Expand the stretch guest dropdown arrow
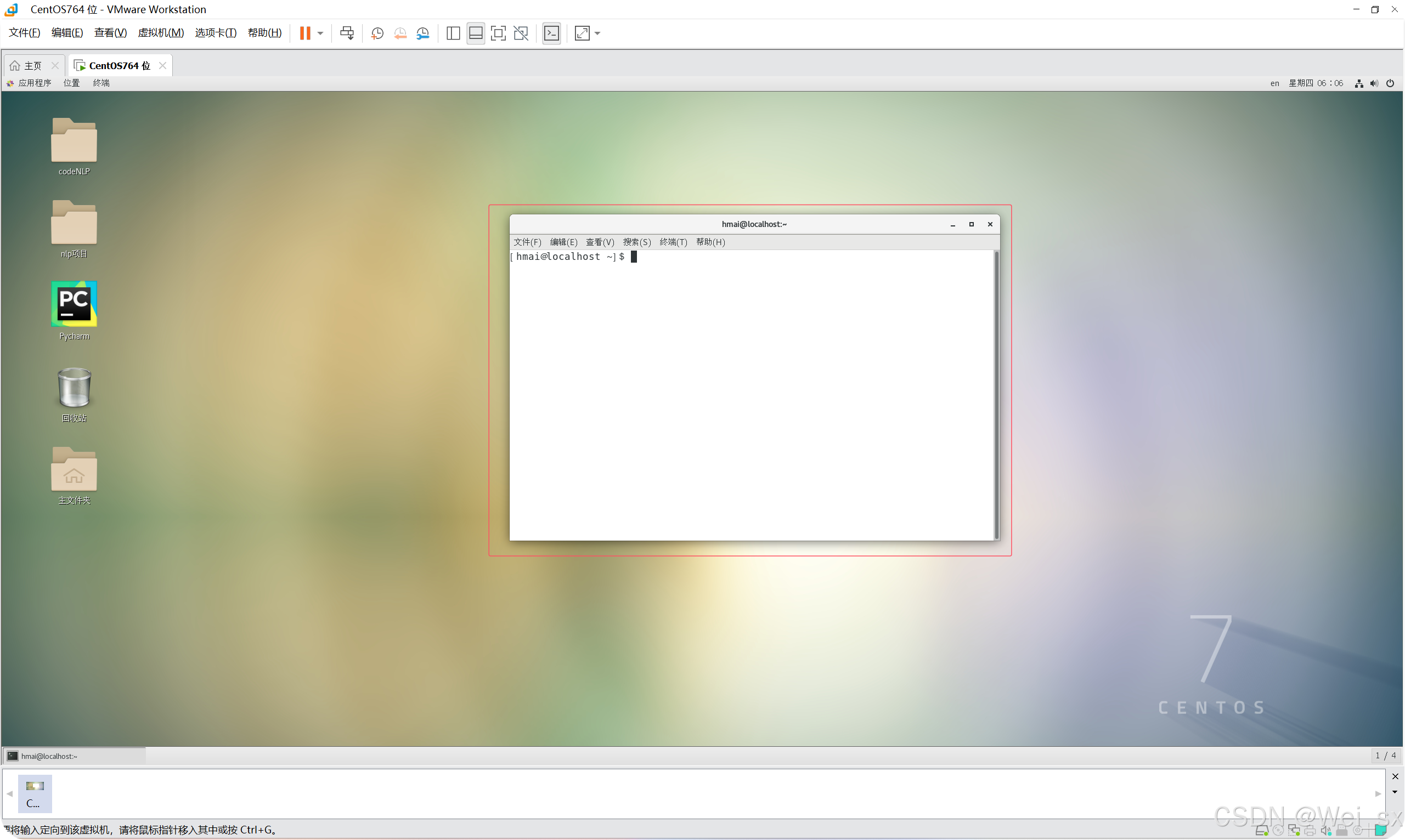1405x840 pixels. pyautogui.click(x=597, y=33)
